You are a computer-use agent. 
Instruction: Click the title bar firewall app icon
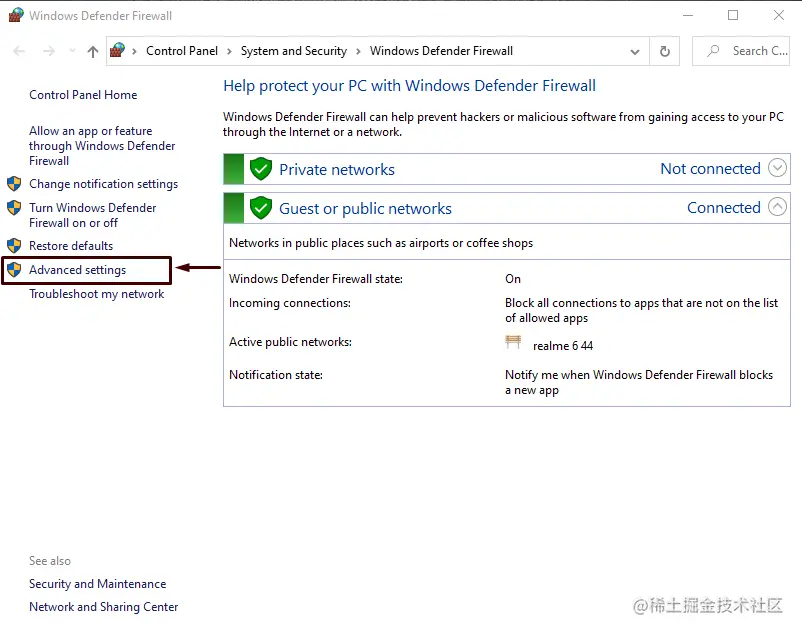(16, 15)
